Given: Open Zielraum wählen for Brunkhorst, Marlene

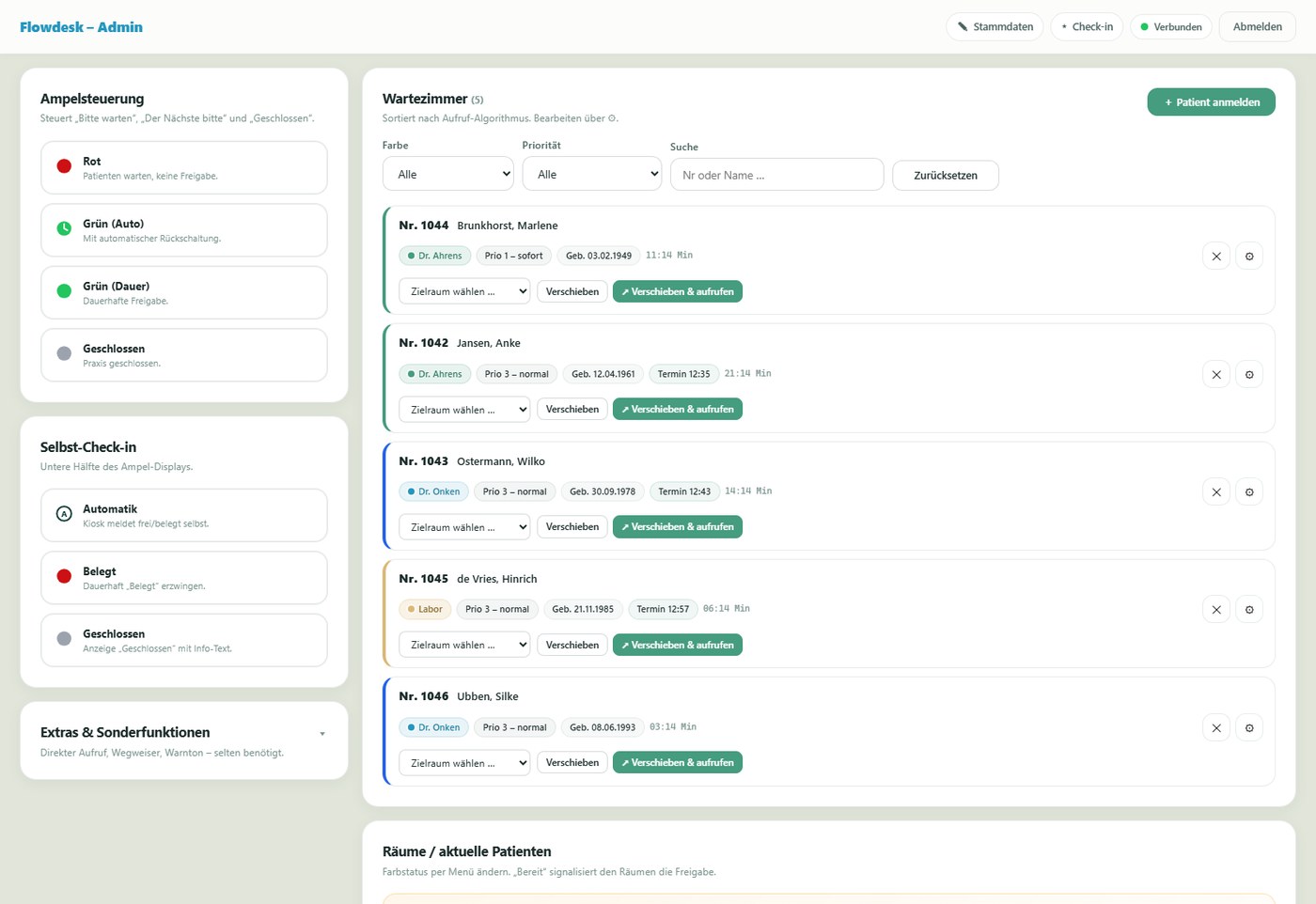Looking at the screenshot, I should click(464, 292).
